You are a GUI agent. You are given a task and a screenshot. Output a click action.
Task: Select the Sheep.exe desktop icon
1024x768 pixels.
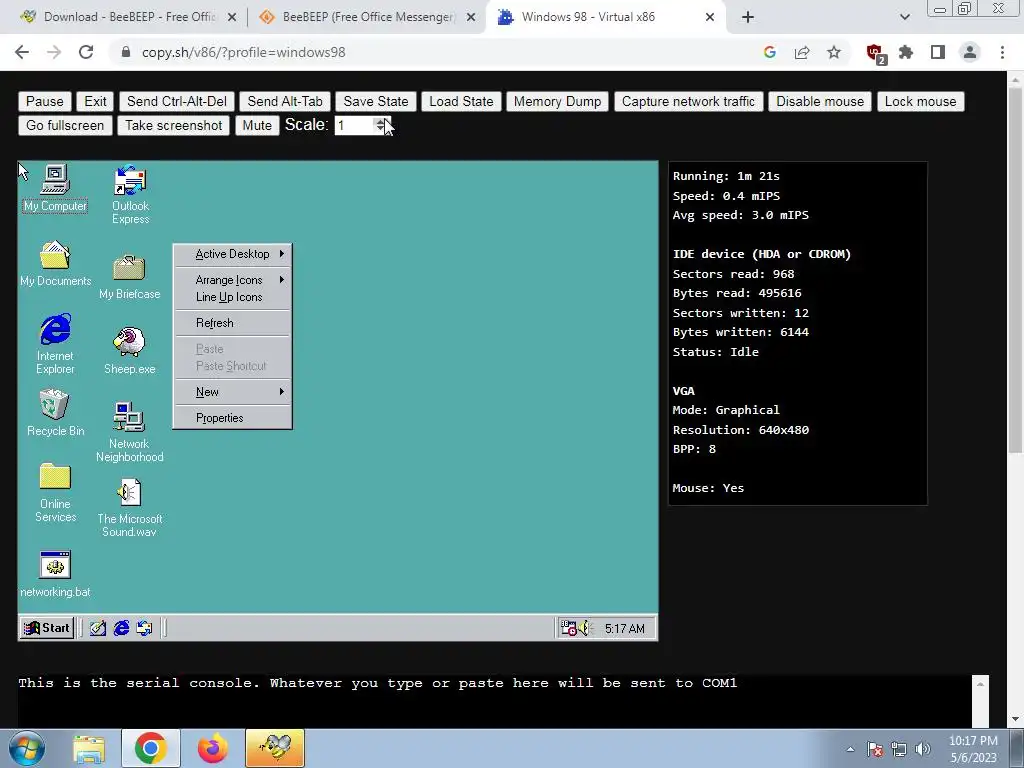click(x=129, y=351)
